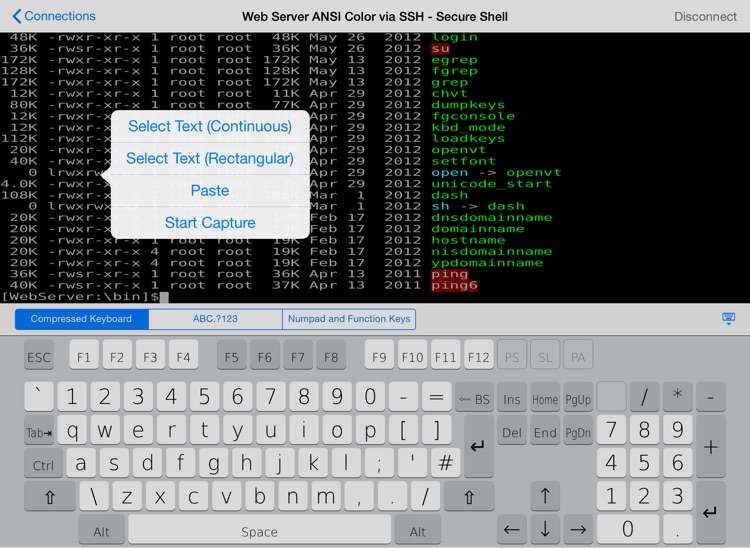Image resolution: width=750 pixels, height=548 pixels.
Task: Open Numpad and Function Keys tab
Action: point(349,319)
